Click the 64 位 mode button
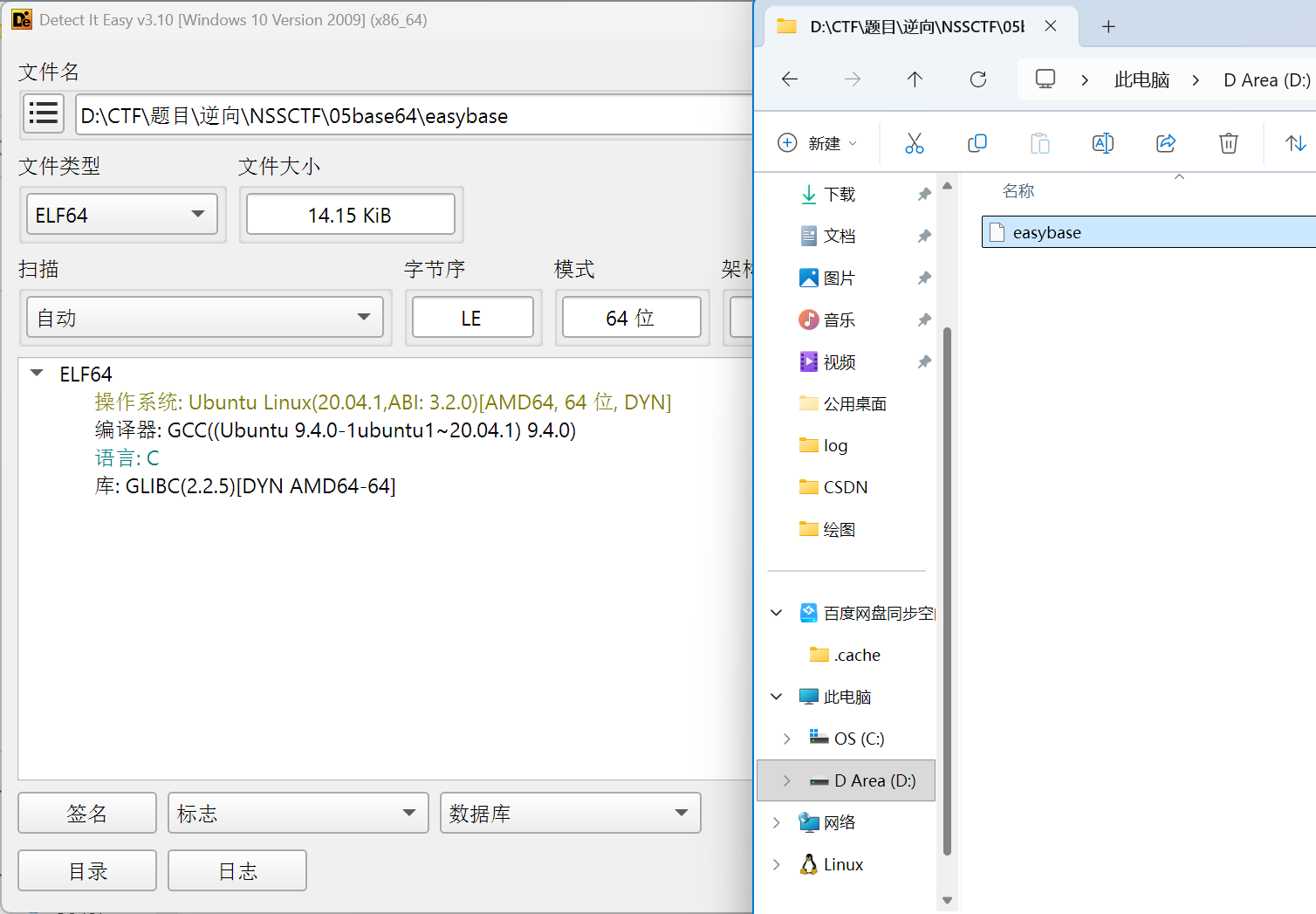 [631, 318]
